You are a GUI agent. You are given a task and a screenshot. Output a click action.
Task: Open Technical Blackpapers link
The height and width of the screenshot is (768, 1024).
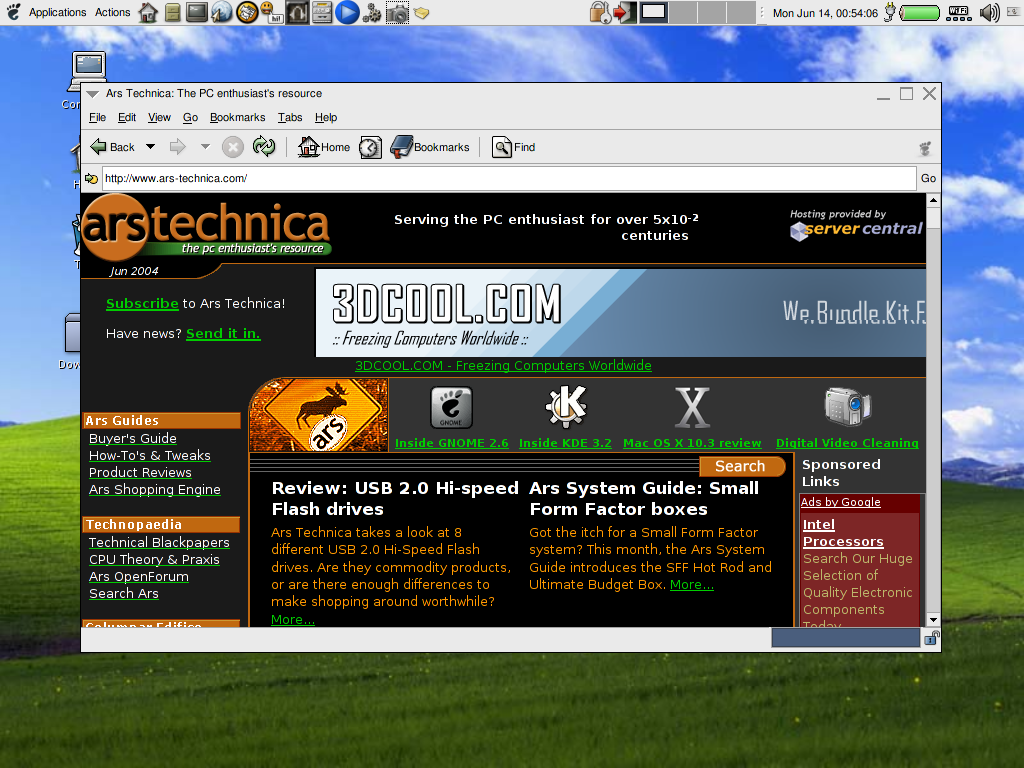[x=159, y=542]
